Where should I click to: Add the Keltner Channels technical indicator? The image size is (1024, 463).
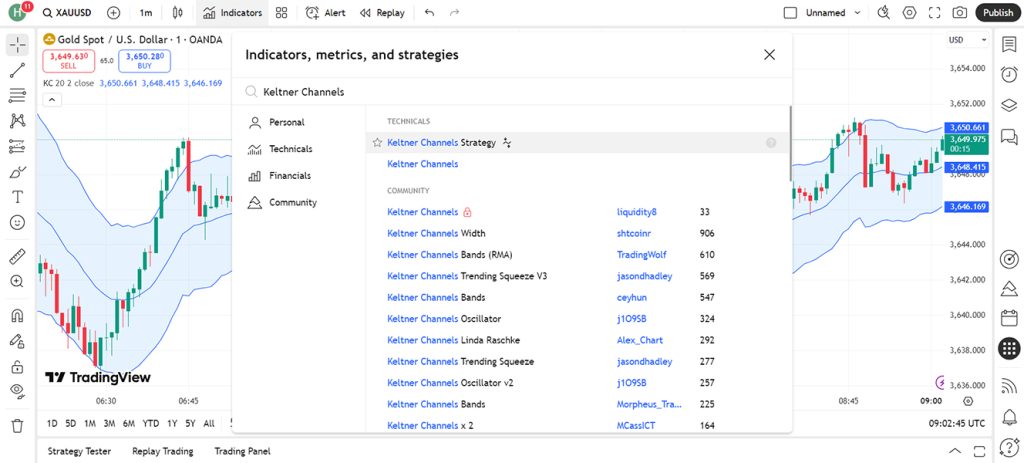click(x=423, y=164)
